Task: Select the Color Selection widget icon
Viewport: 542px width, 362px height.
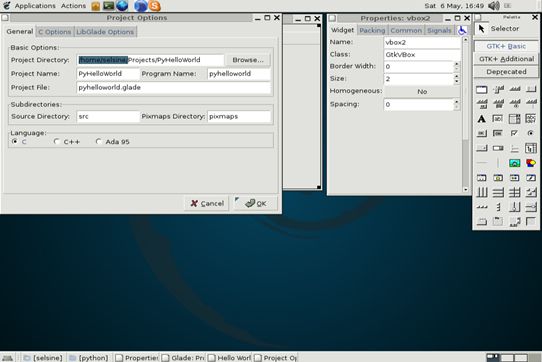Action: [531, 163]
